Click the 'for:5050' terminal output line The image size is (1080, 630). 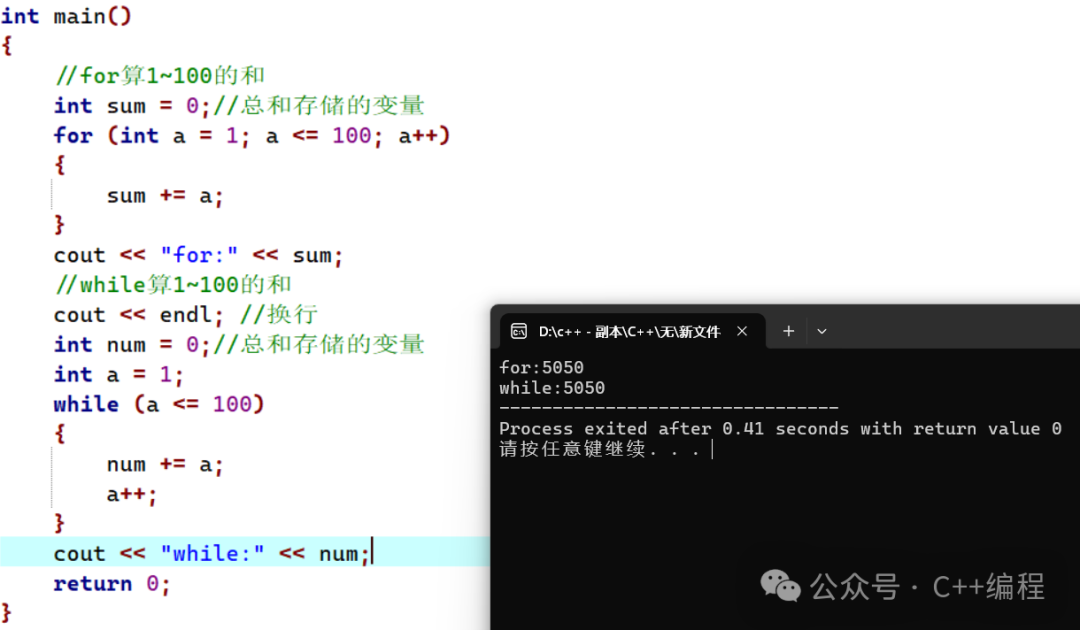click(541, 368)
